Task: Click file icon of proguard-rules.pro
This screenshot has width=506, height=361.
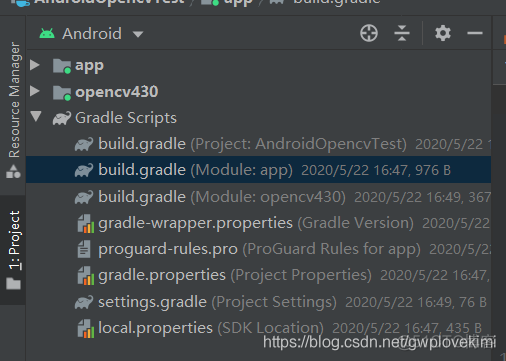Action: [84, 249]
